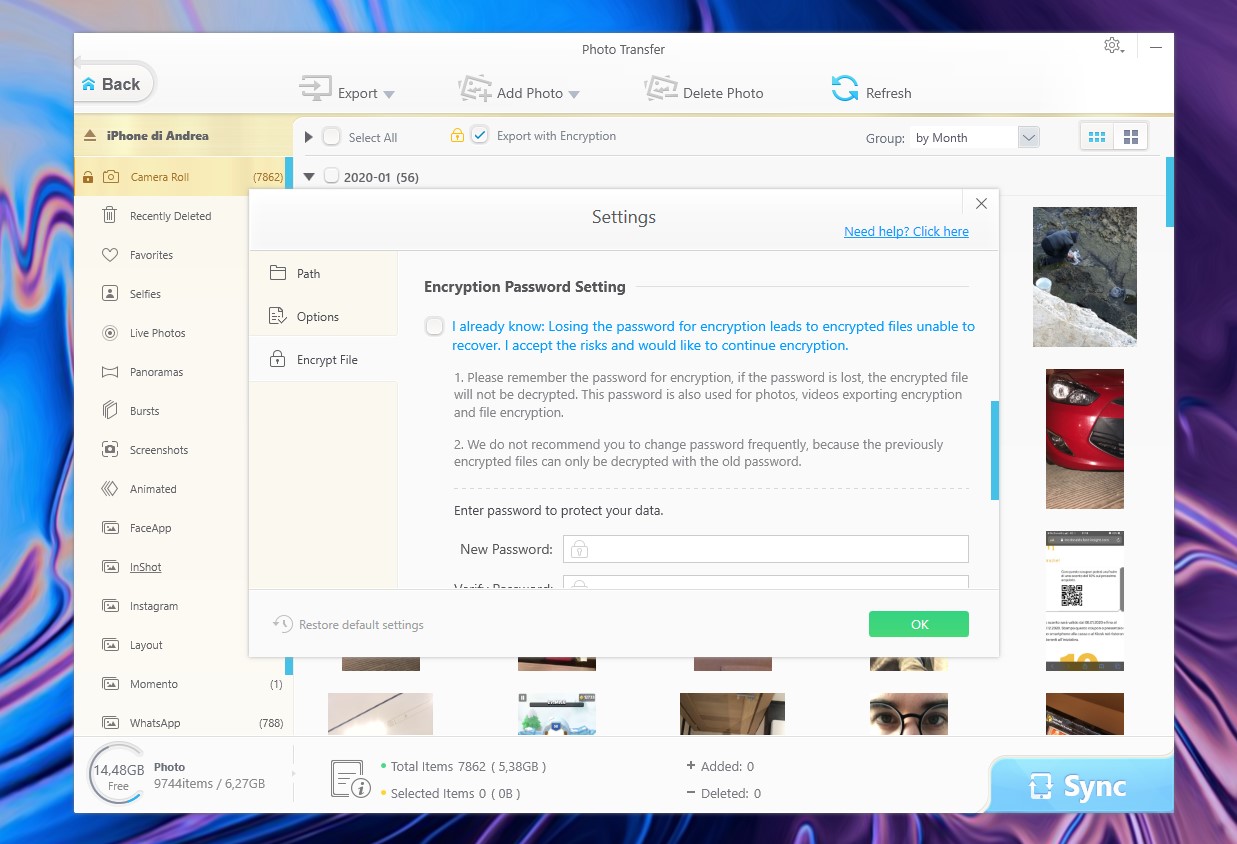The height and width of the screenshot is (844, 1237).
Task: Select the glasses face photo thumbnail
Action: click(909, 714)
